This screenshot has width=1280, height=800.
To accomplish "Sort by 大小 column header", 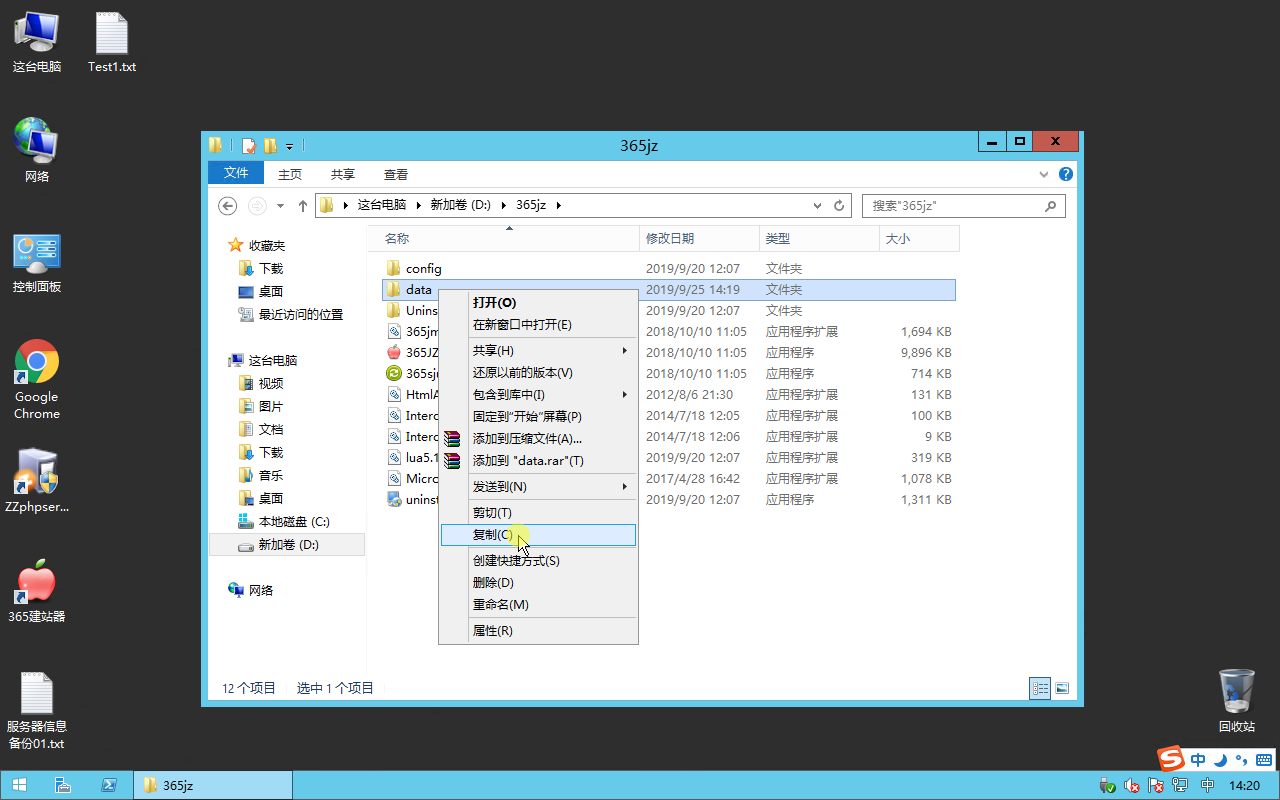I will tap(919, 239).
